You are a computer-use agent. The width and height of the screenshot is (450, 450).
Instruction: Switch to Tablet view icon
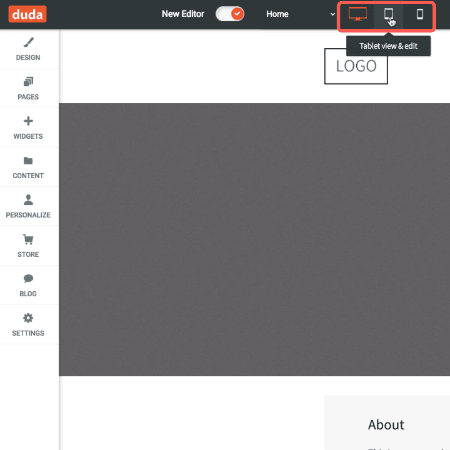388,14
